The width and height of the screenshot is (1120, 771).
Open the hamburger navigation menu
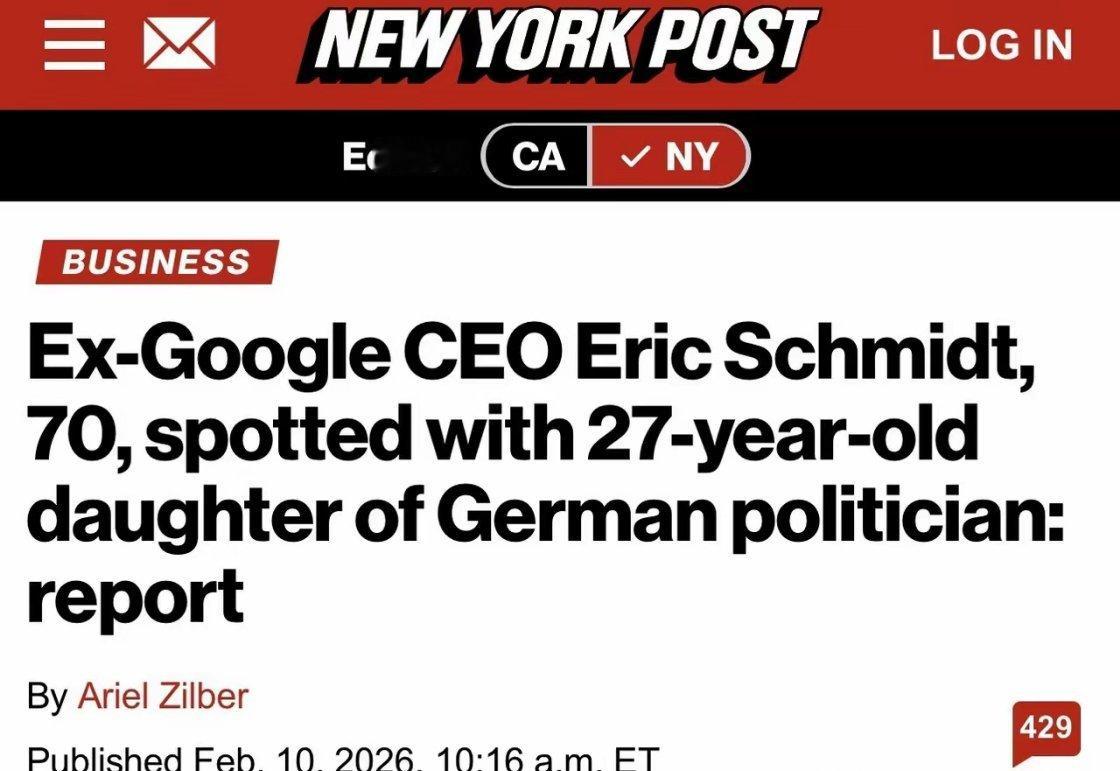75,47
